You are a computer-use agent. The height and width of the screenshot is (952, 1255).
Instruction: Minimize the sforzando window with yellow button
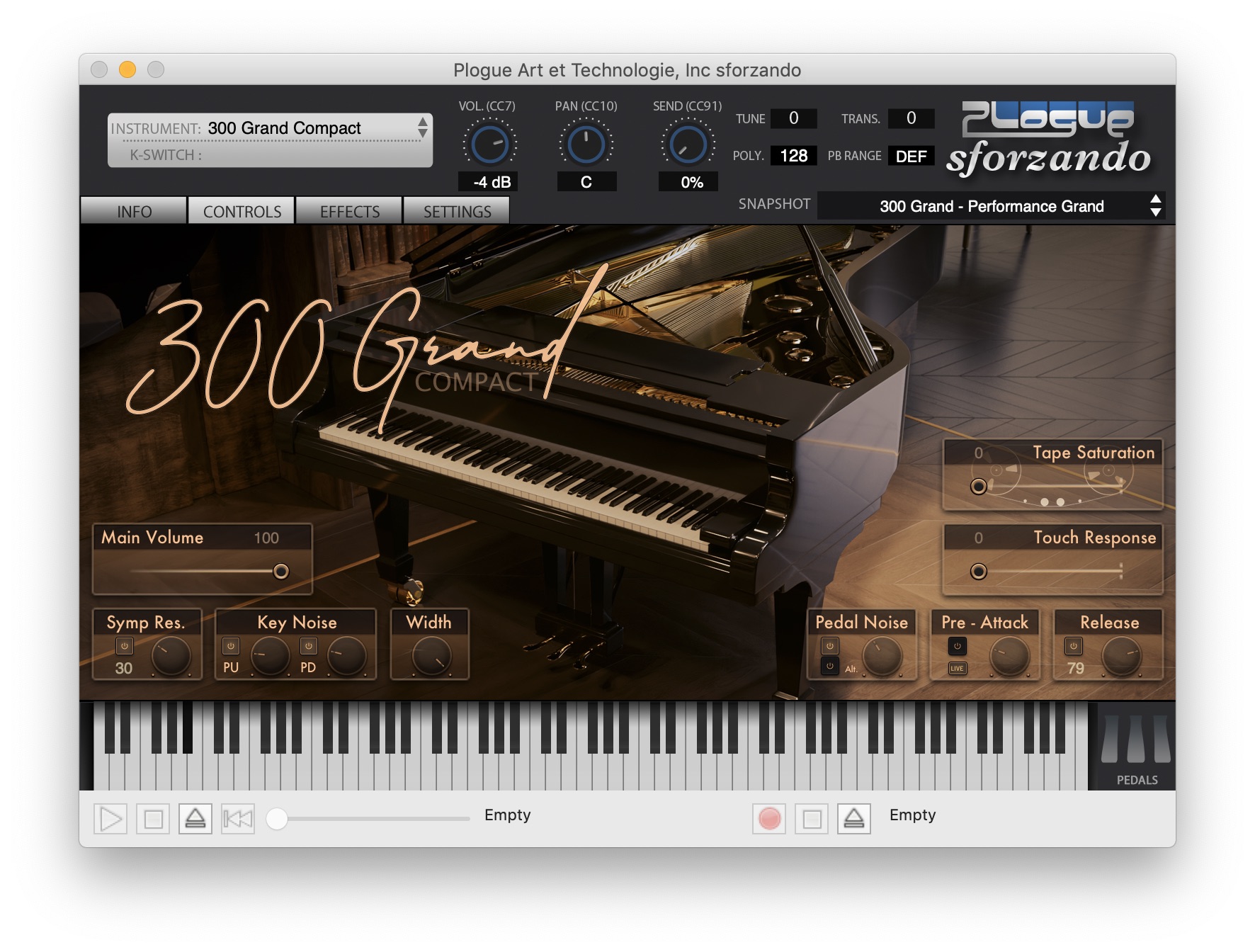point(127,69)
